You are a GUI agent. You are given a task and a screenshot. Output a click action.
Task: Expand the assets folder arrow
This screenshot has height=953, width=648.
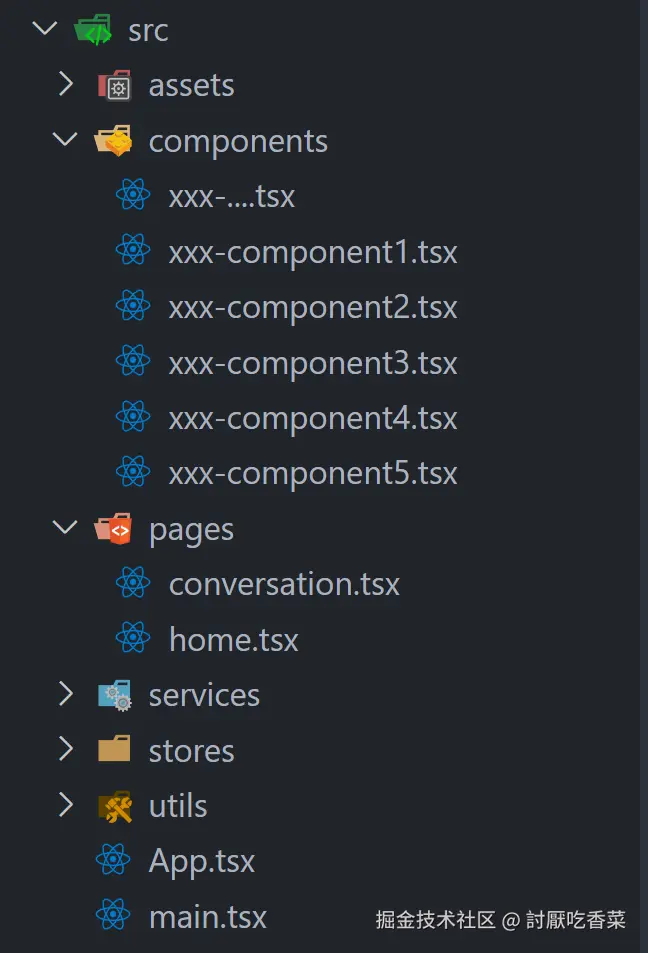(66, 85)
